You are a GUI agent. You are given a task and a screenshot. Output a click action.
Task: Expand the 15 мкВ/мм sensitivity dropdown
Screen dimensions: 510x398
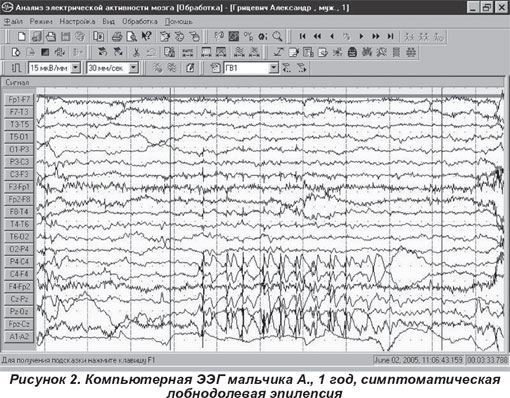[x=76, y=68]
